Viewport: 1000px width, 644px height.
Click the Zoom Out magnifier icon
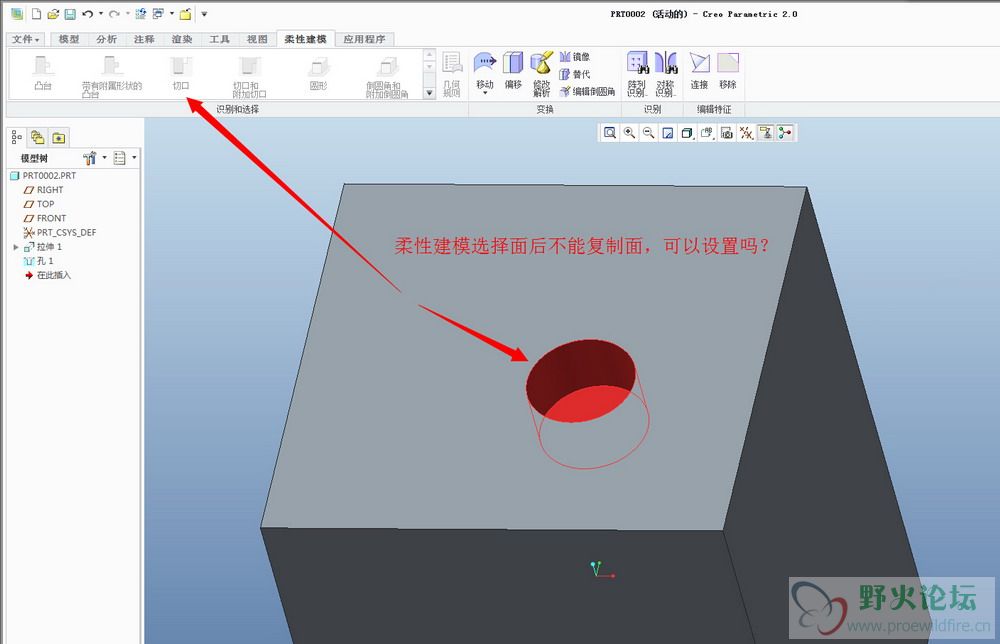648,133
